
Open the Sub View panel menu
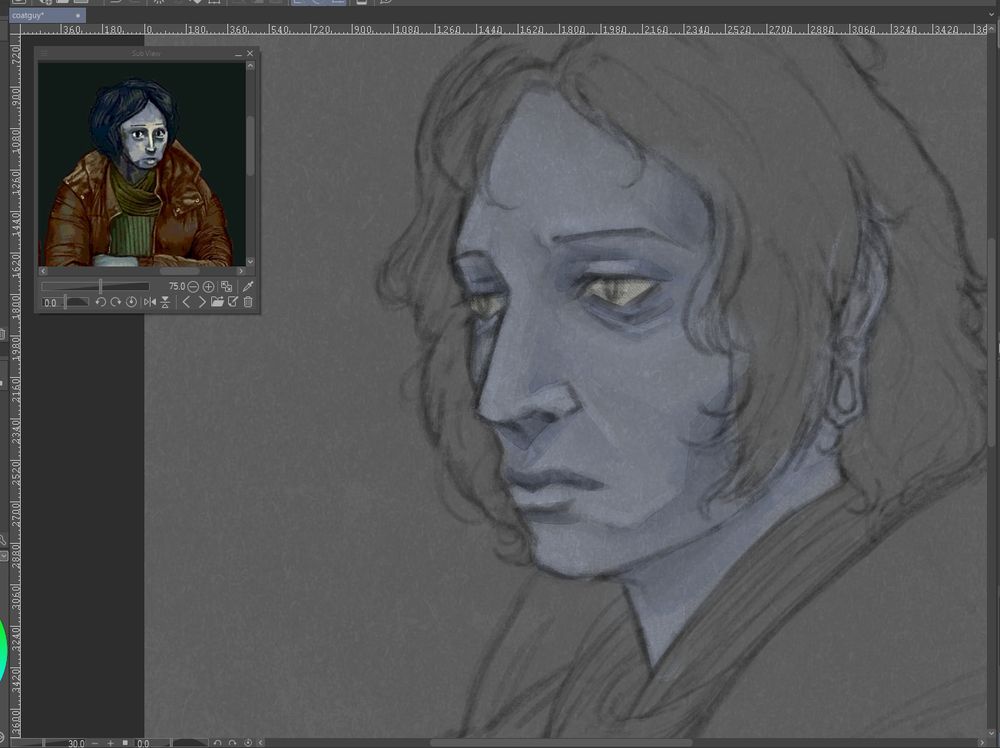point(44,53)
